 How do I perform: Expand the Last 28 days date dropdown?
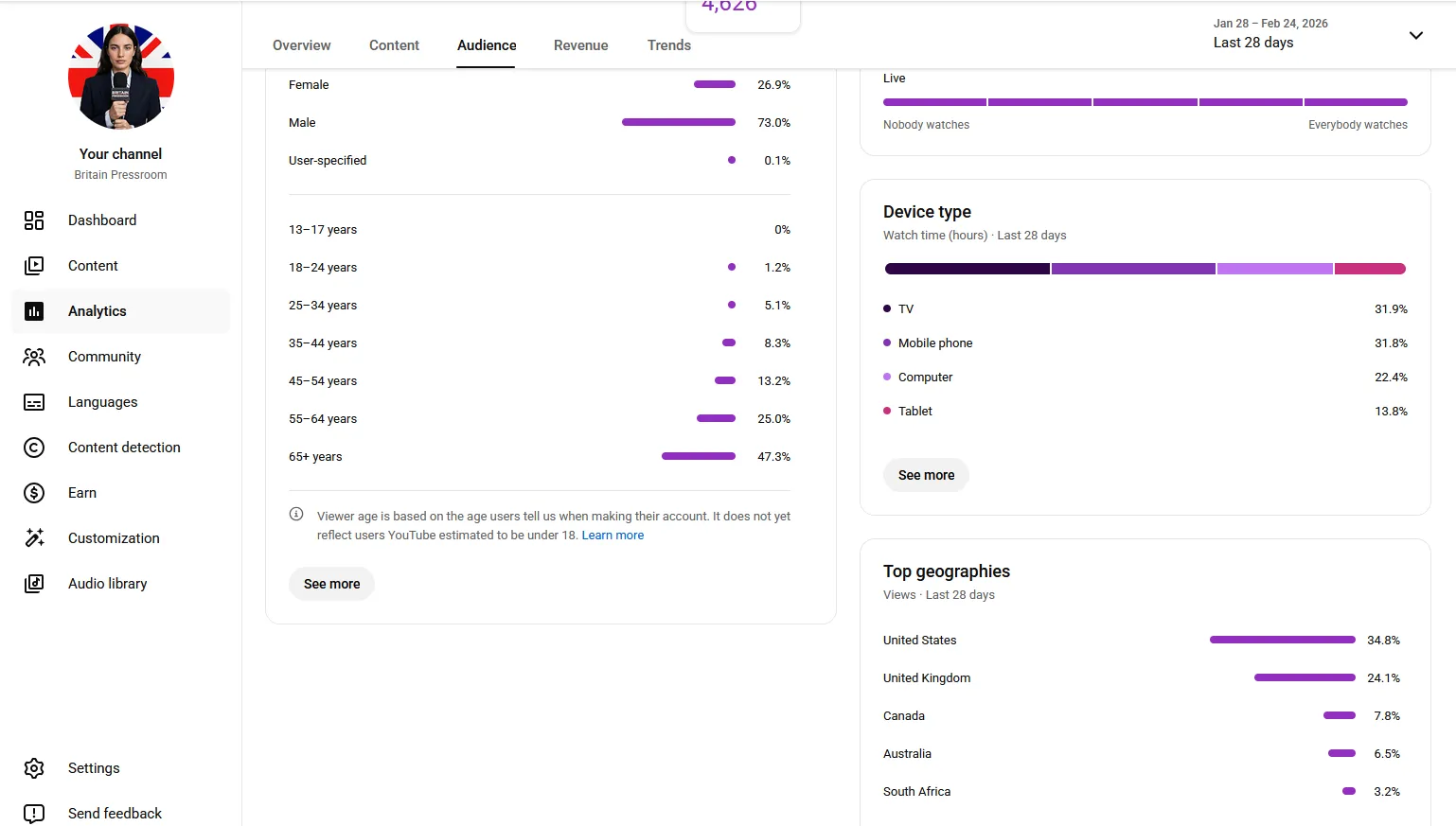[x=1318, y=34]
